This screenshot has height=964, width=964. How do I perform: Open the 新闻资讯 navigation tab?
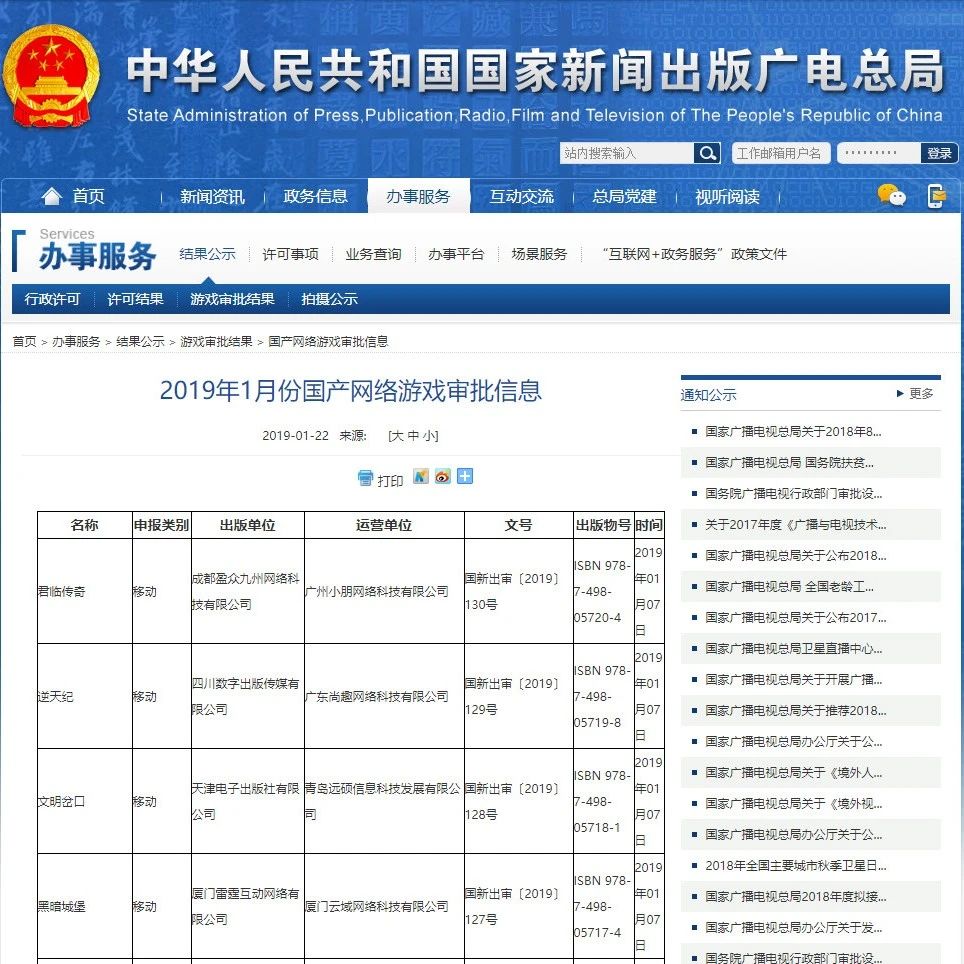click(212, 196)
